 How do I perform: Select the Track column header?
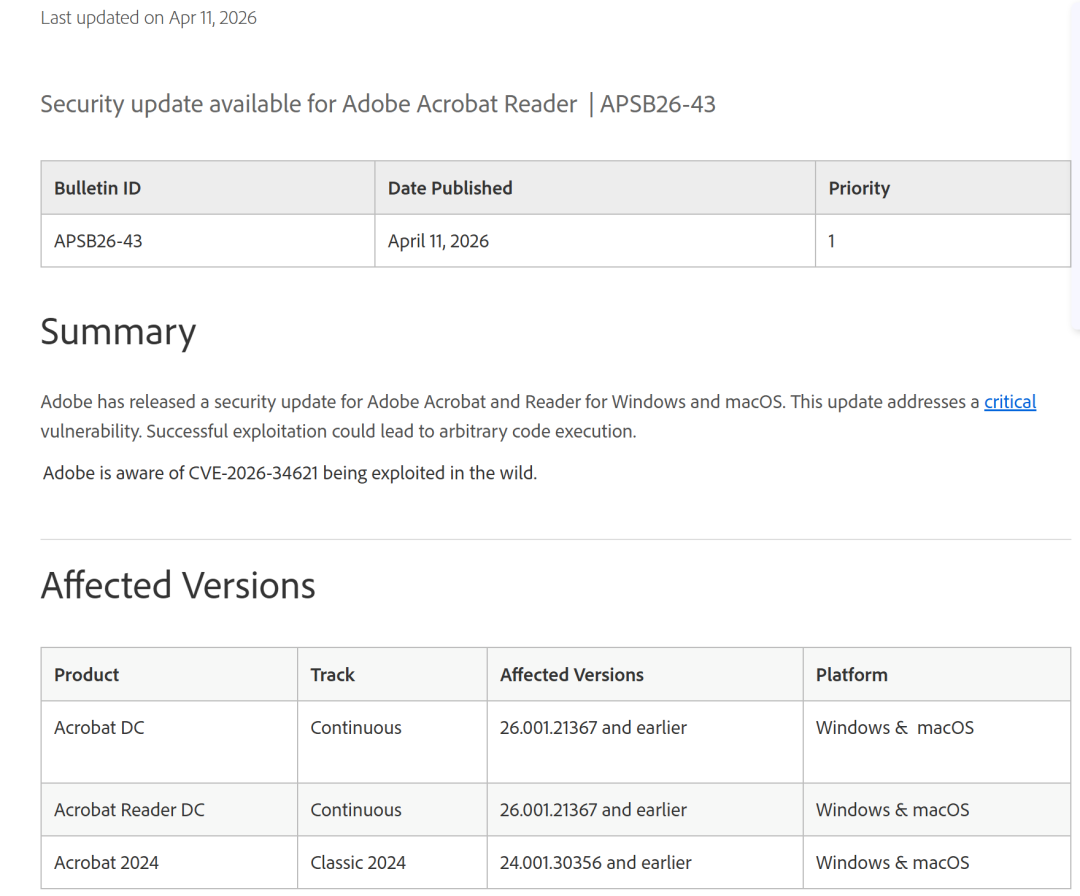(x=332, y=675)
